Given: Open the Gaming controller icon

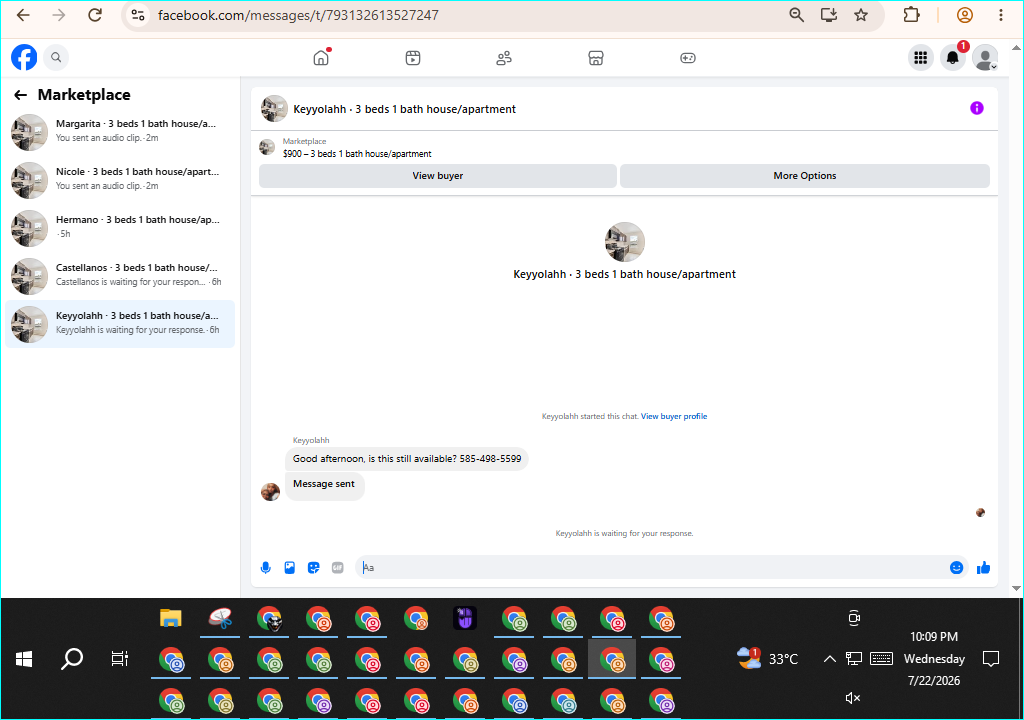Looking at the screenshot, I should click(688, 58).
